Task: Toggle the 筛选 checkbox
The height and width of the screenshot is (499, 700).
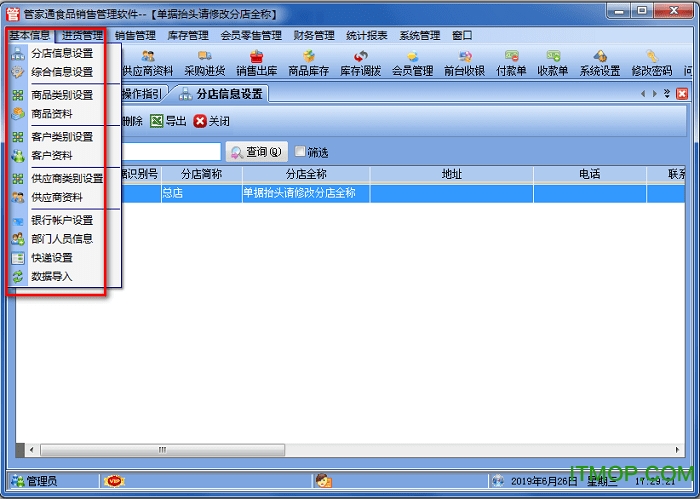Action: tap(301, 152)
